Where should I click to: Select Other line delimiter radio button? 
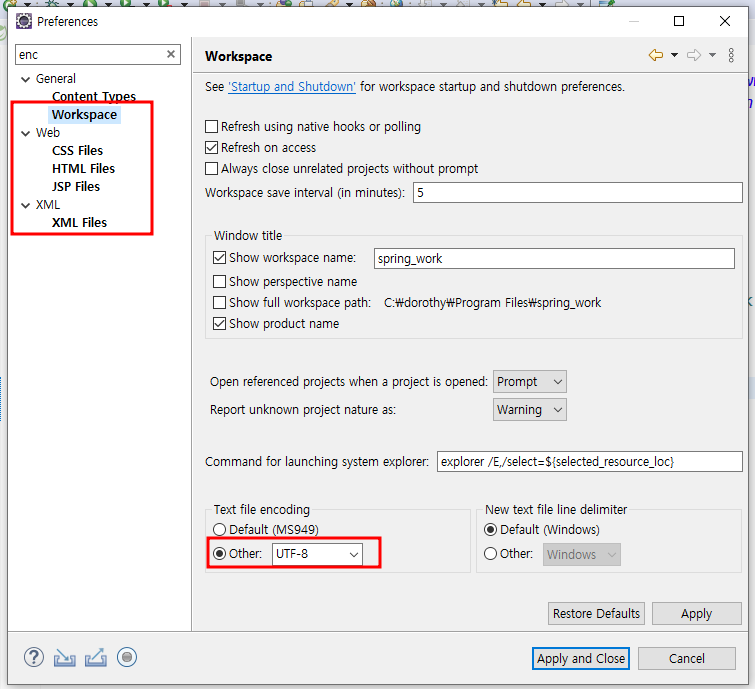tap(491, 554)
